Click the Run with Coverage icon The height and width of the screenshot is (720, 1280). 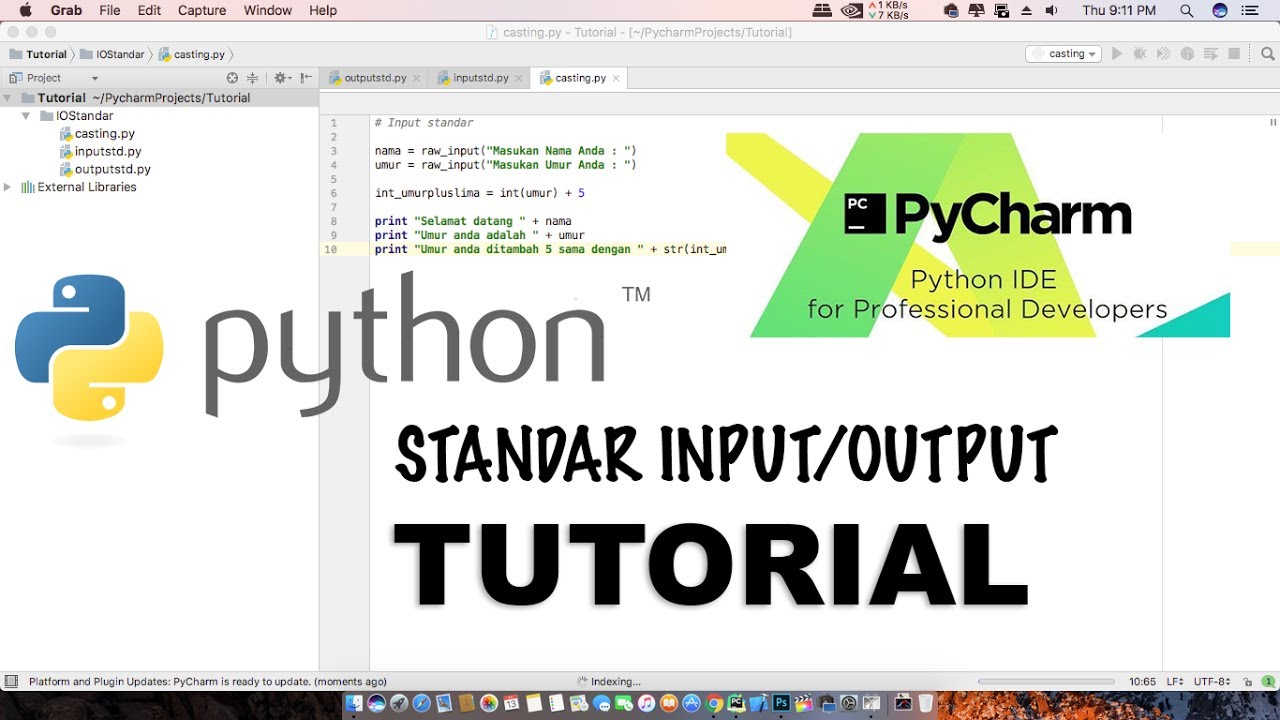pos(1163,54)
